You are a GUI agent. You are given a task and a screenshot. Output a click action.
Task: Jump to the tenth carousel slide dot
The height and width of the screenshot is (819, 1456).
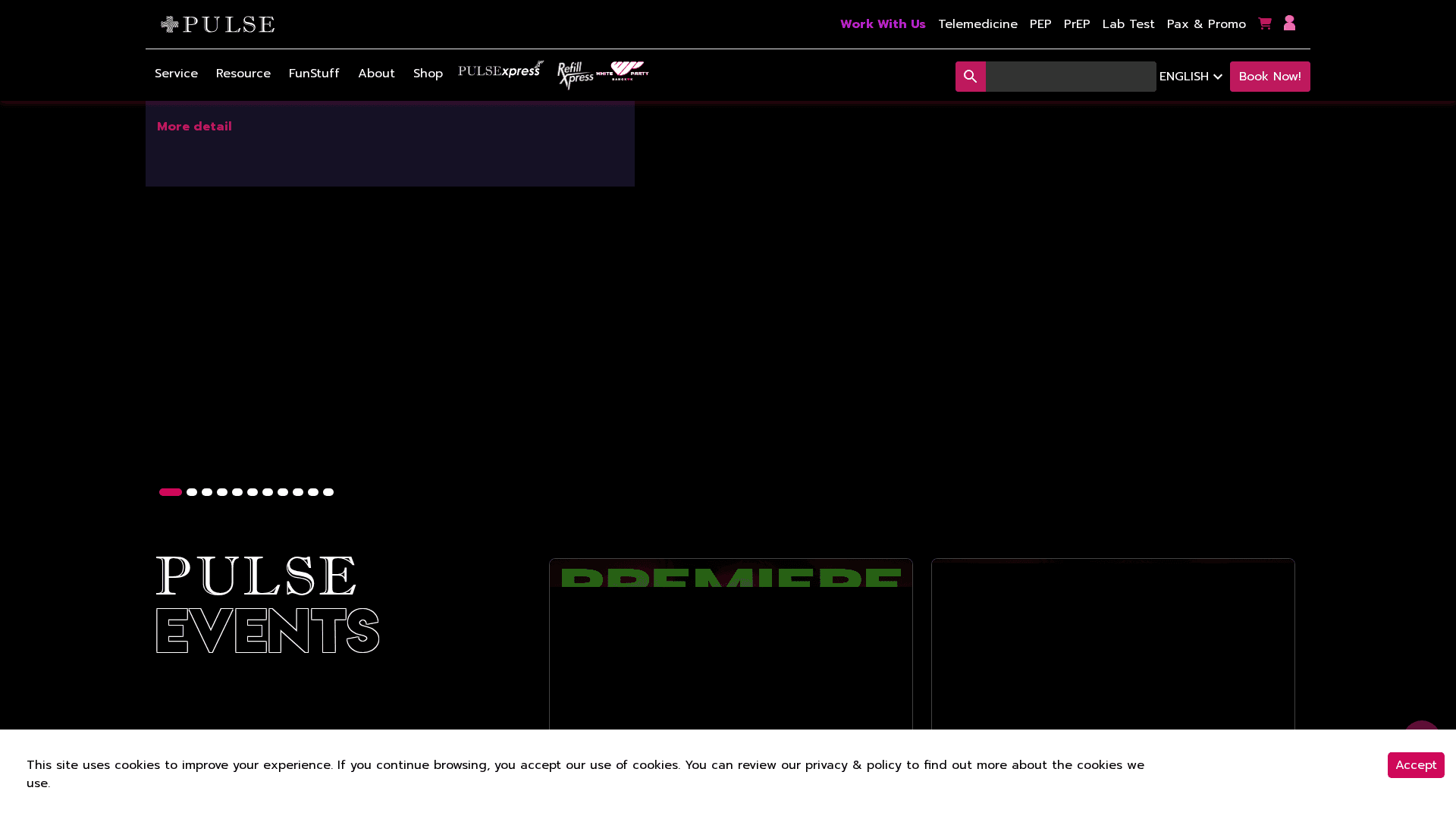[x=313, y=492]
